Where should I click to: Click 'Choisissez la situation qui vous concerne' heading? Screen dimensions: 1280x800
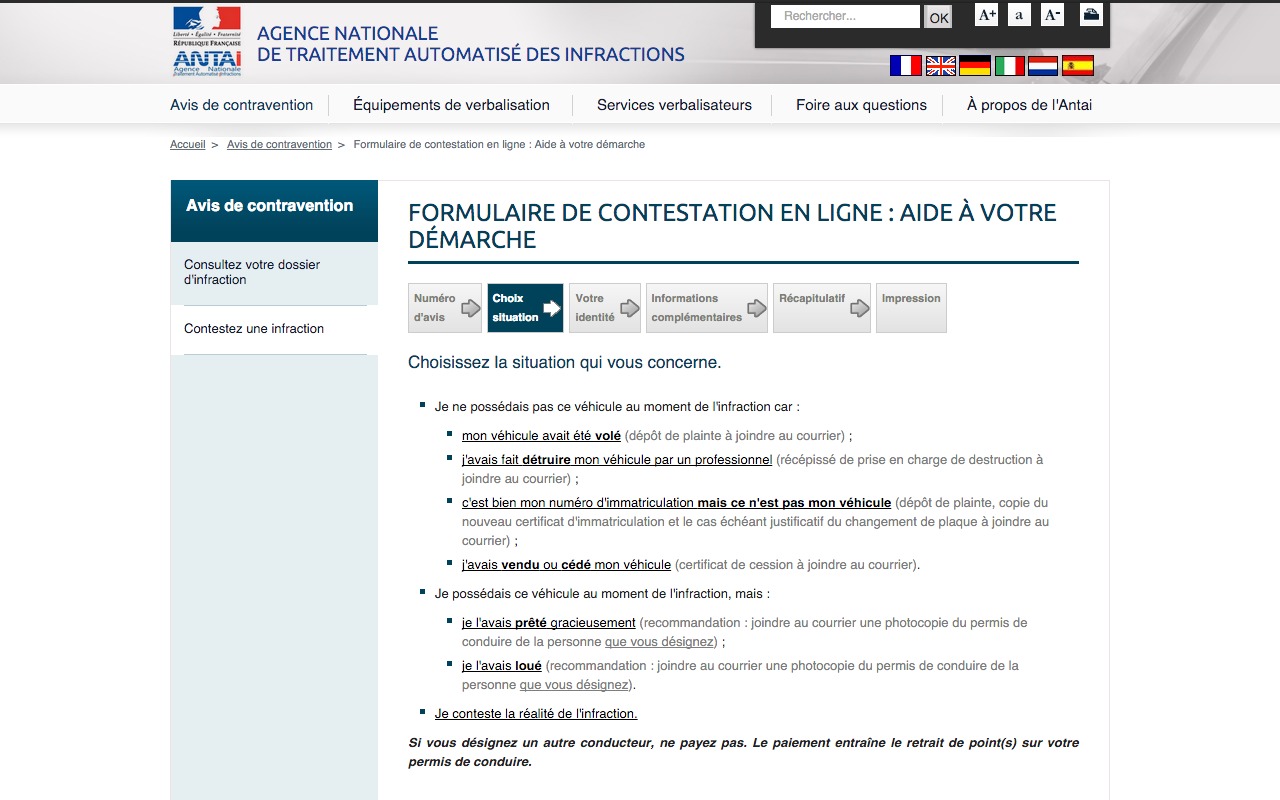(564, 362)
